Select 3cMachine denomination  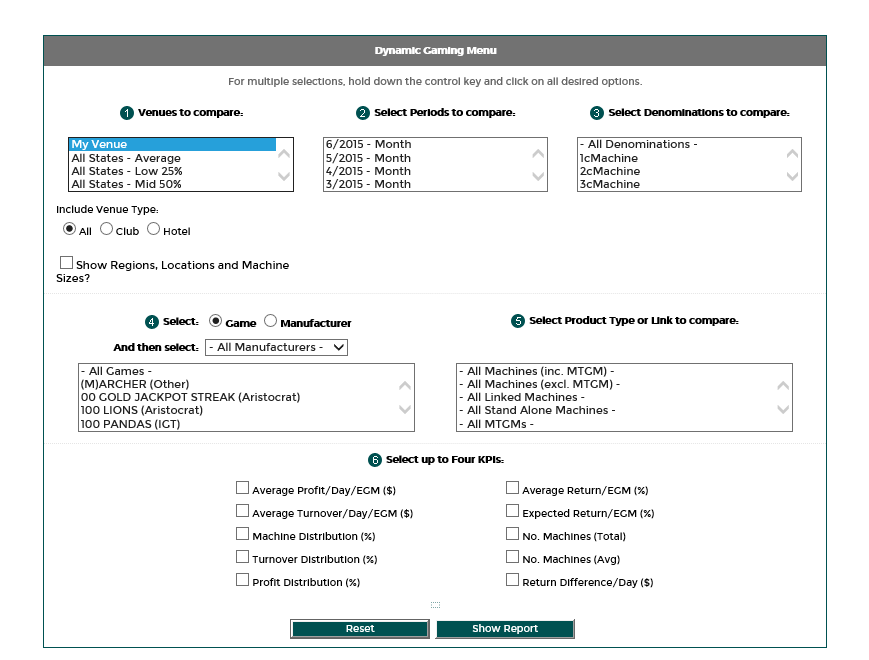pos(681,184)
